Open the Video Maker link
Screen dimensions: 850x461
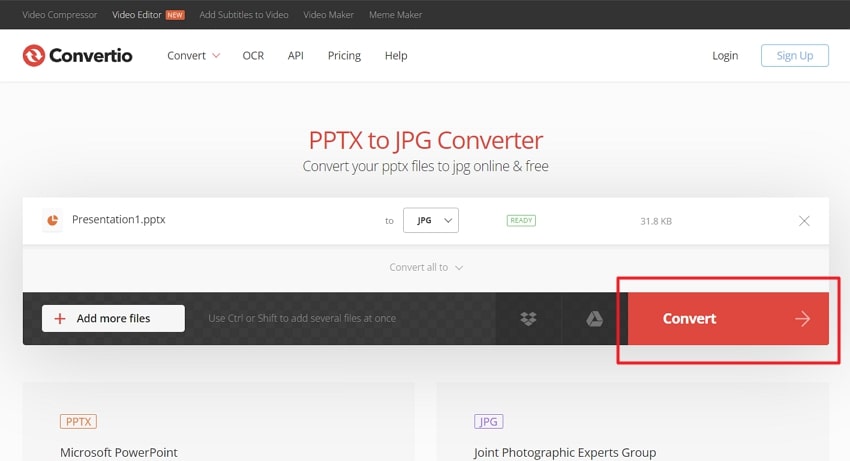coord(329,15)
